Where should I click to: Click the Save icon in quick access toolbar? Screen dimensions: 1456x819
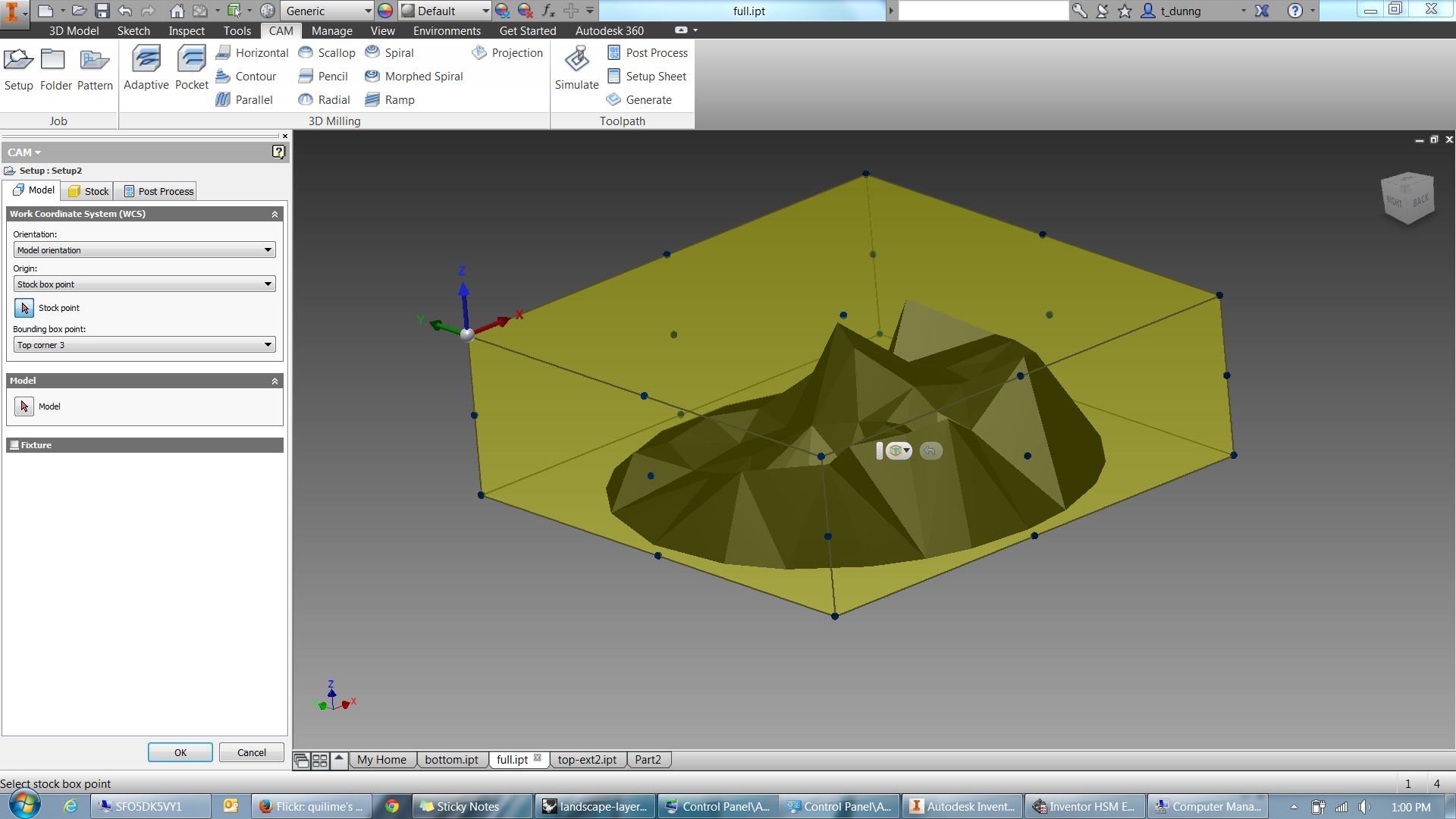pos(102,11)
